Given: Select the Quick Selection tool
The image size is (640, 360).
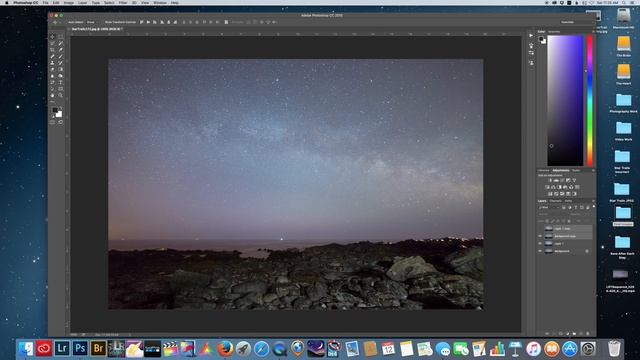Looking at the screenshot, I should 61,43.
